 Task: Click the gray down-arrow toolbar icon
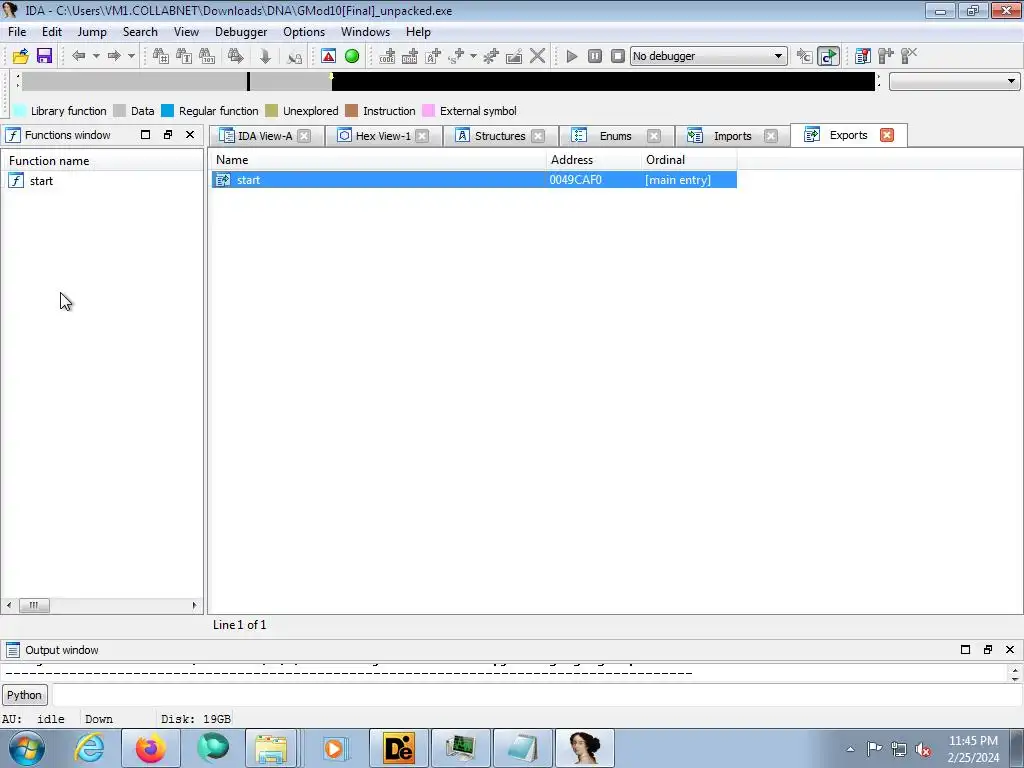(x=265, y=56)
